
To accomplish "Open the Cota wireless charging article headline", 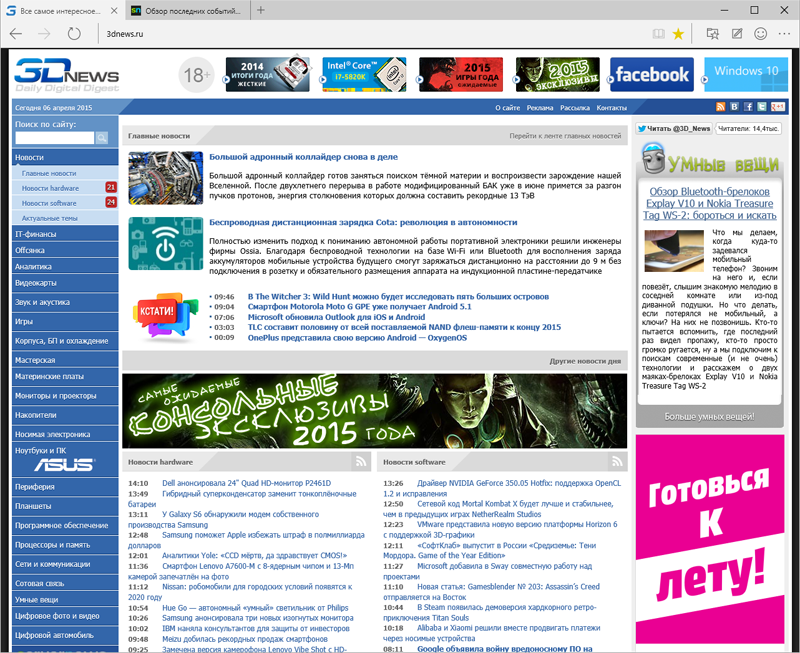I will point(363,222).
